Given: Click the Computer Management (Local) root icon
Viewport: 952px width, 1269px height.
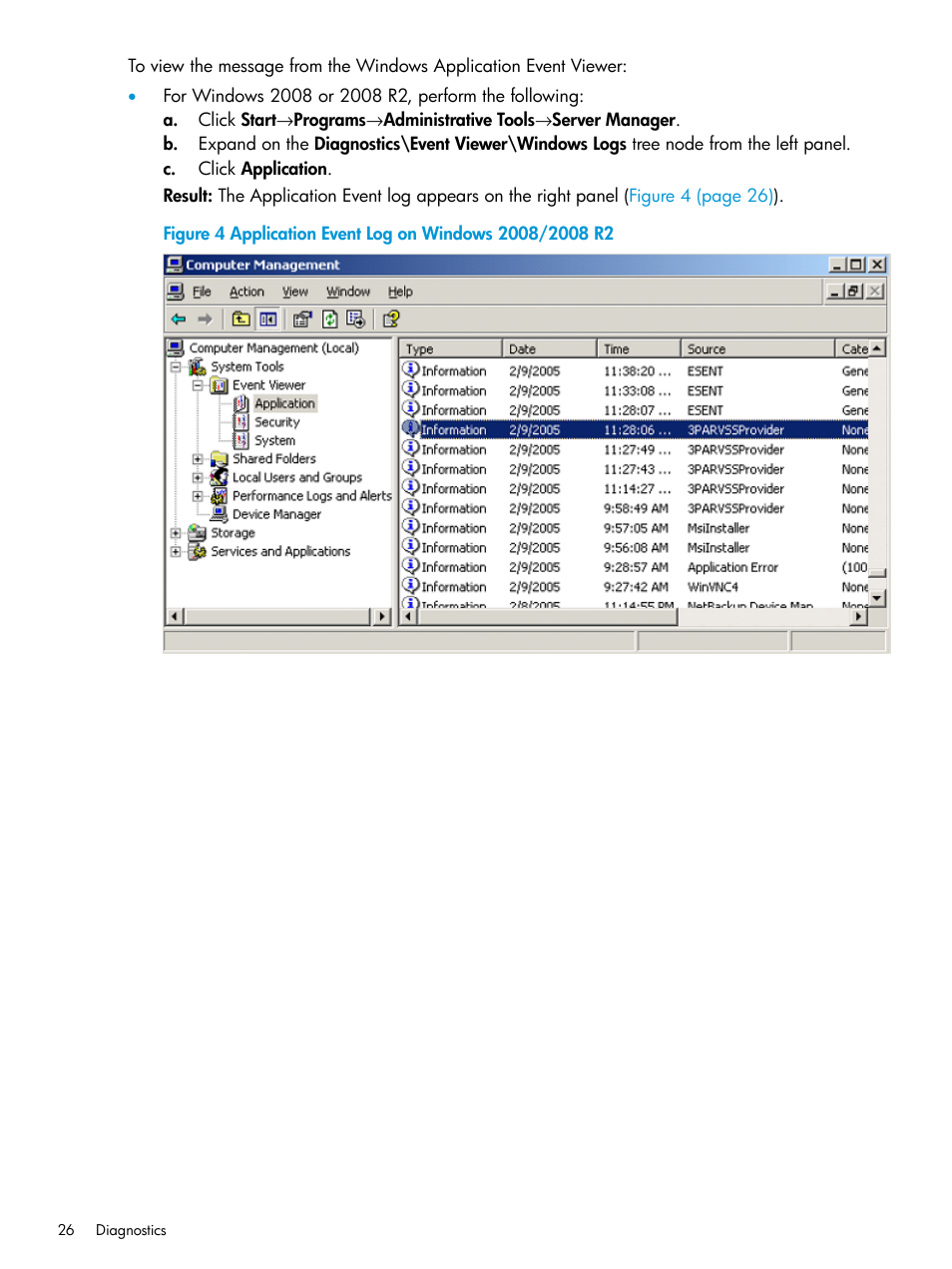Looking at the screenshot, I should (x=176, y=347).
